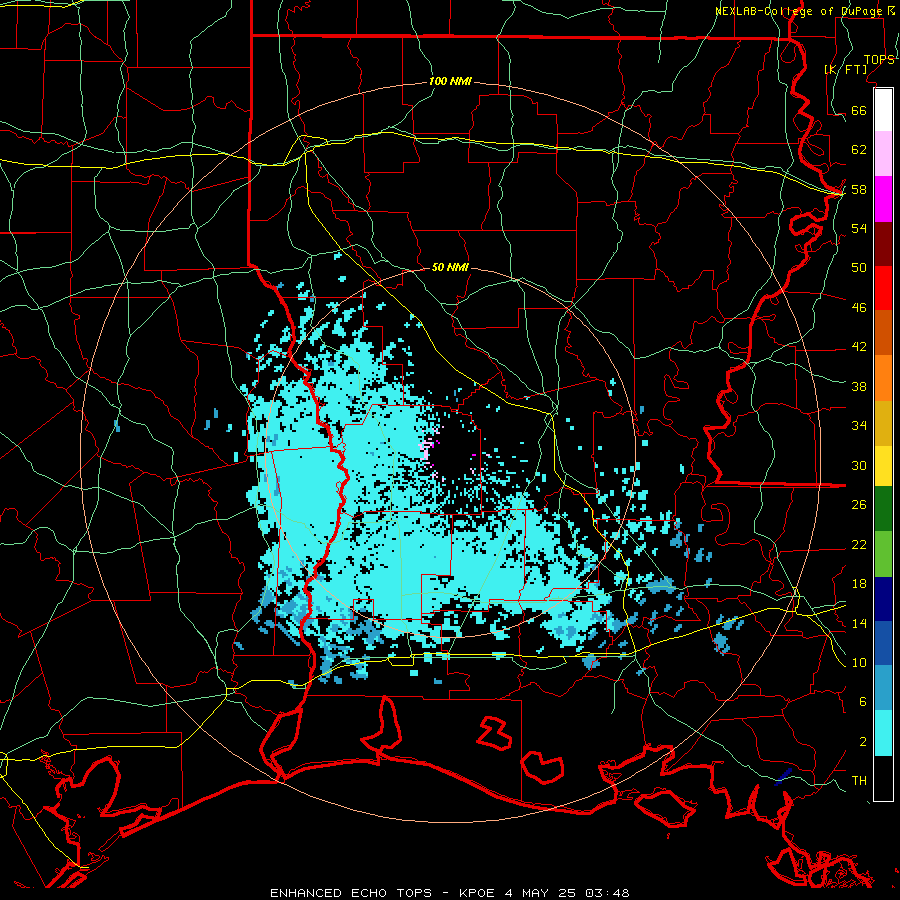
Task: Click the legend value "42"
Action: (859, 346)
